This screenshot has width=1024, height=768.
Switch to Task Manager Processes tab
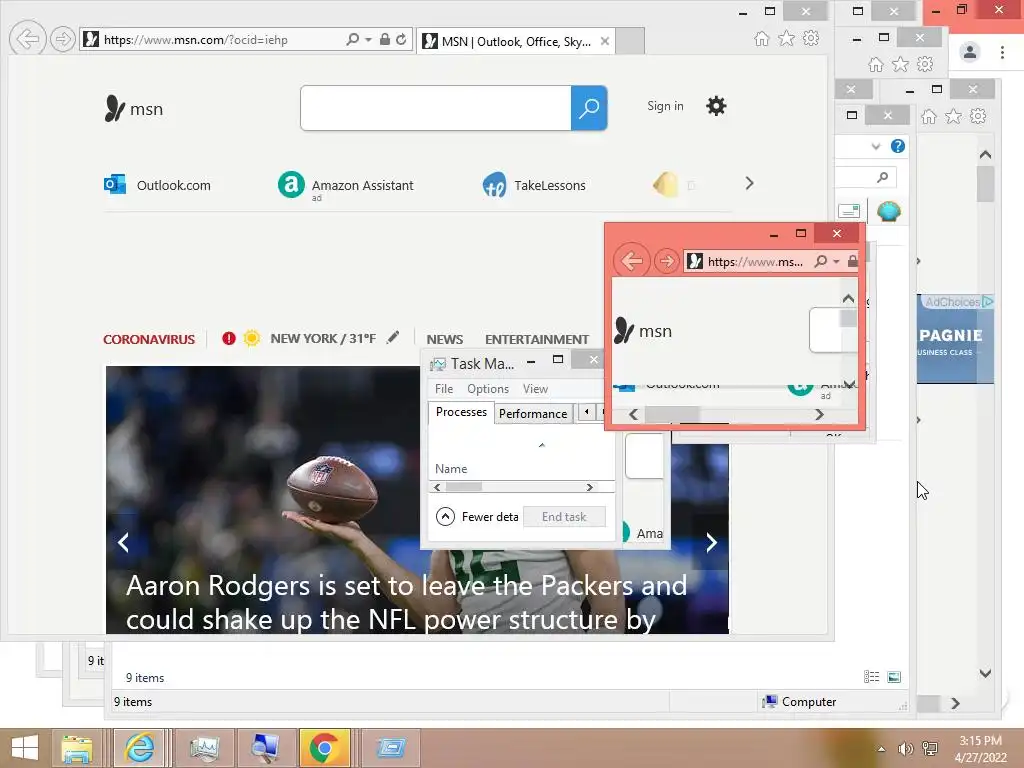click(x=461, y=412)
